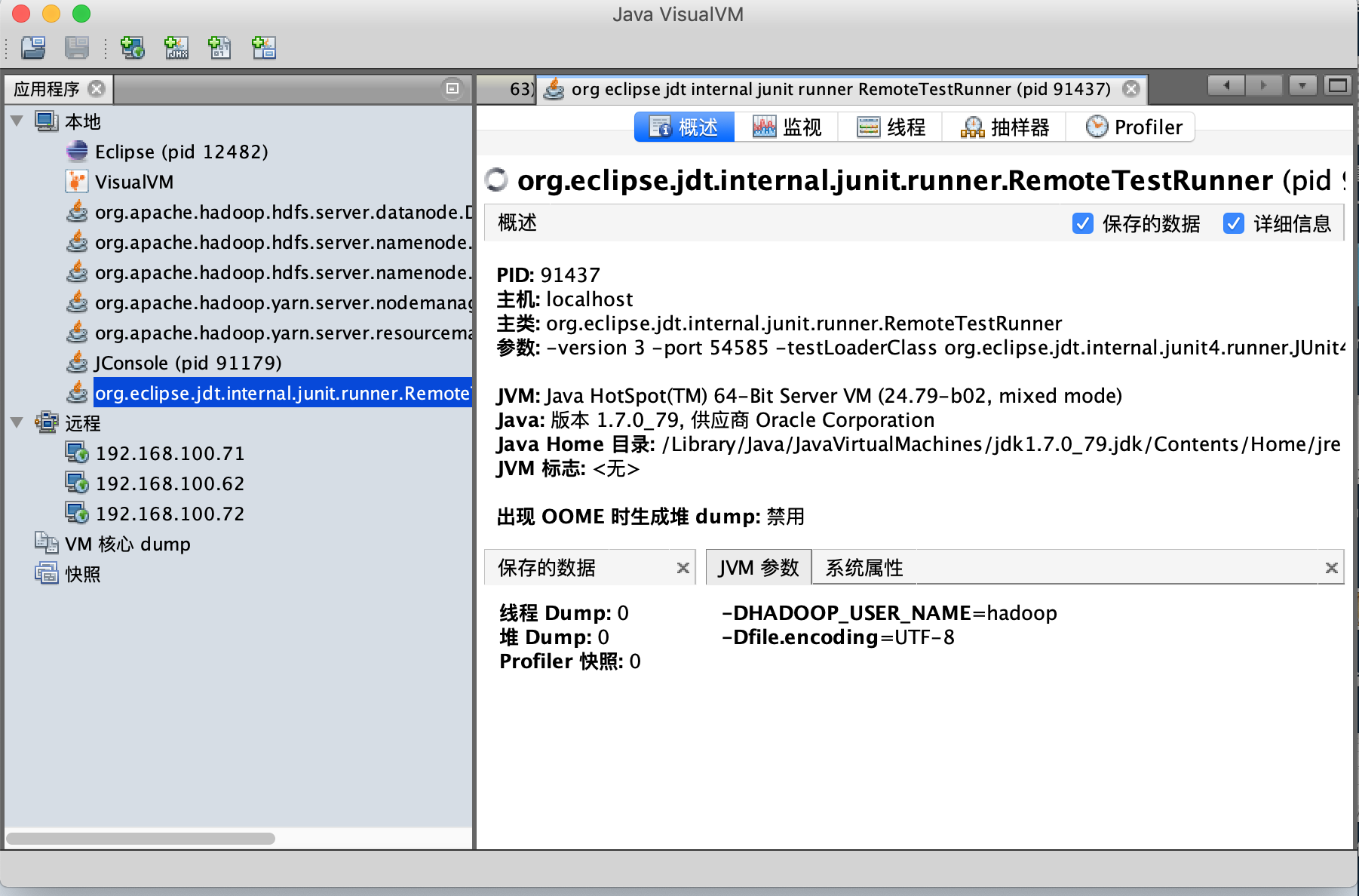1359x896 pixels.
Task: Click the Add VM Coredump toolbar icon
Action: tap(219, 48)
